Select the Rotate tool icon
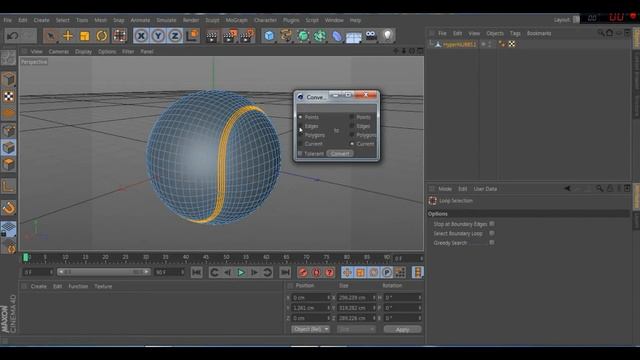Image resolution: width=640 pixels, height=360 pixels. point(102,36)
